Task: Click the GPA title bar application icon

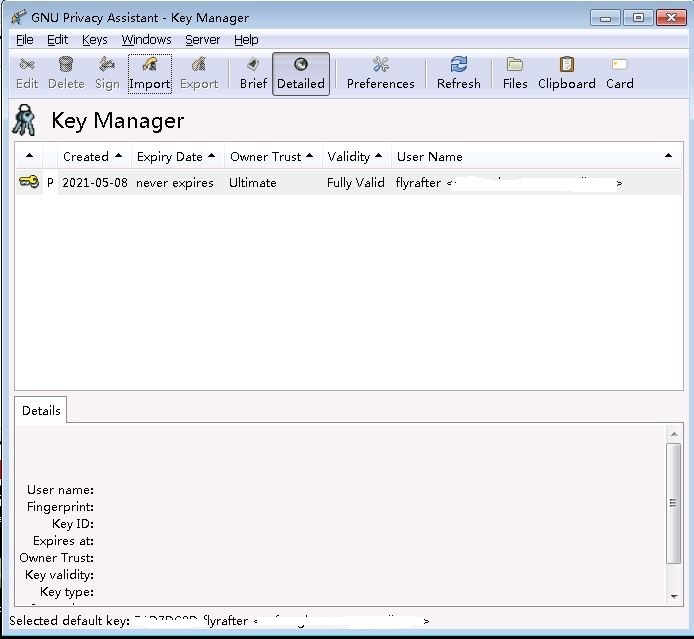Action: [19, 17]
